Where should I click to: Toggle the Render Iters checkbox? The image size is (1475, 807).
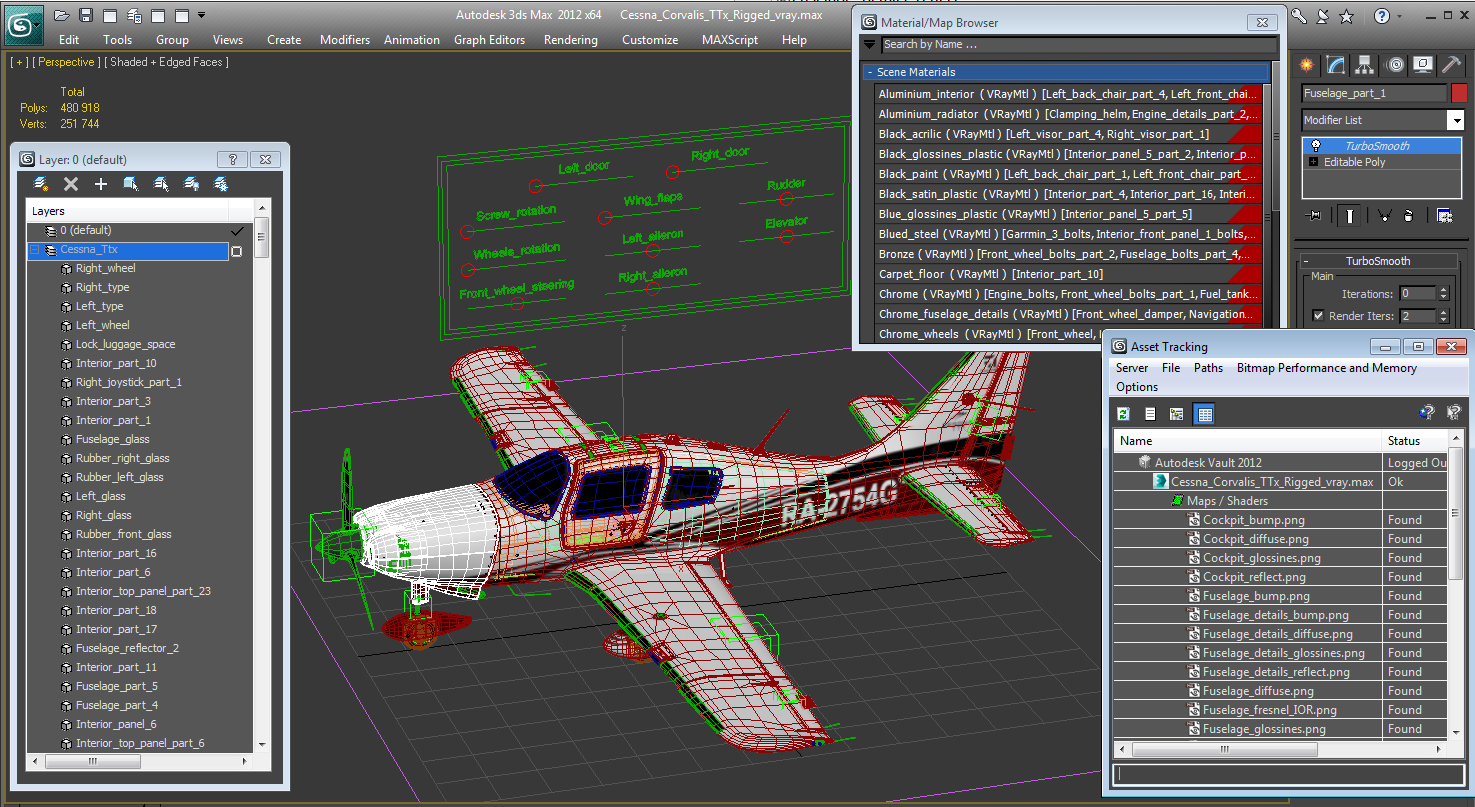click(1318, 316)
